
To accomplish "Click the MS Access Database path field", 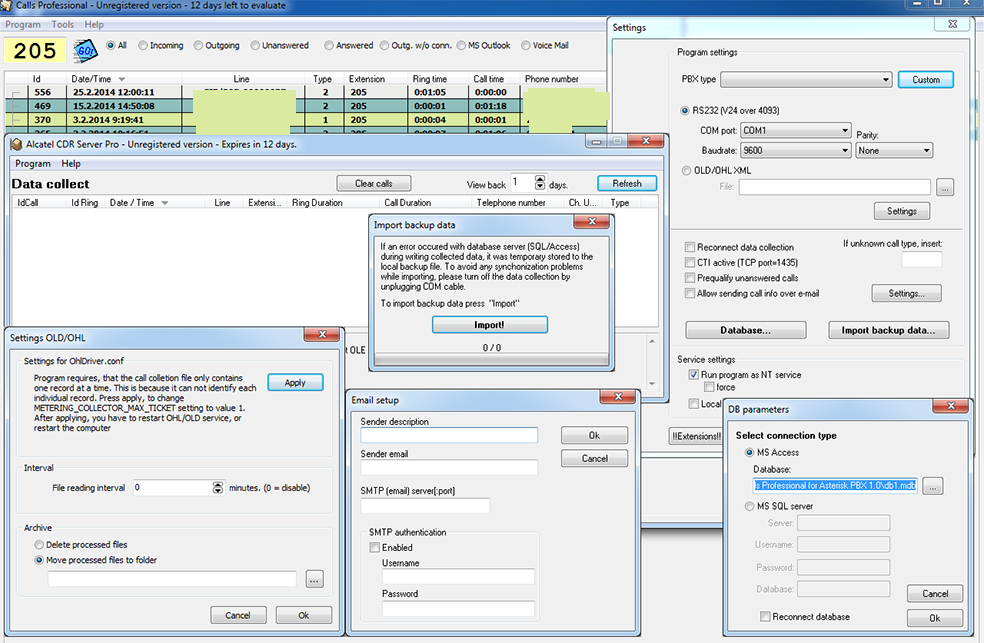I will coord(835,486).
